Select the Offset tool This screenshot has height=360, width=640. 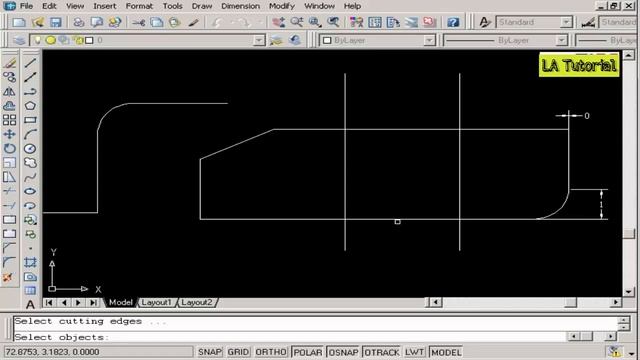tap(9, 106)
